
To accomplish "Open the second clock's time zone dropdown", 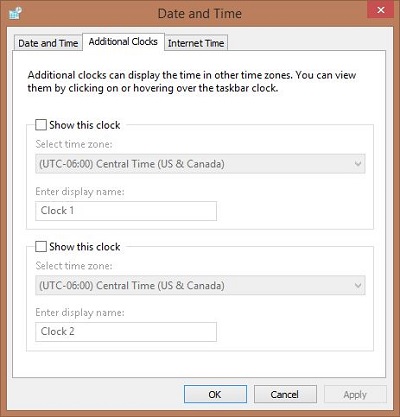I will pyautogui.click(x=200, y=285).
